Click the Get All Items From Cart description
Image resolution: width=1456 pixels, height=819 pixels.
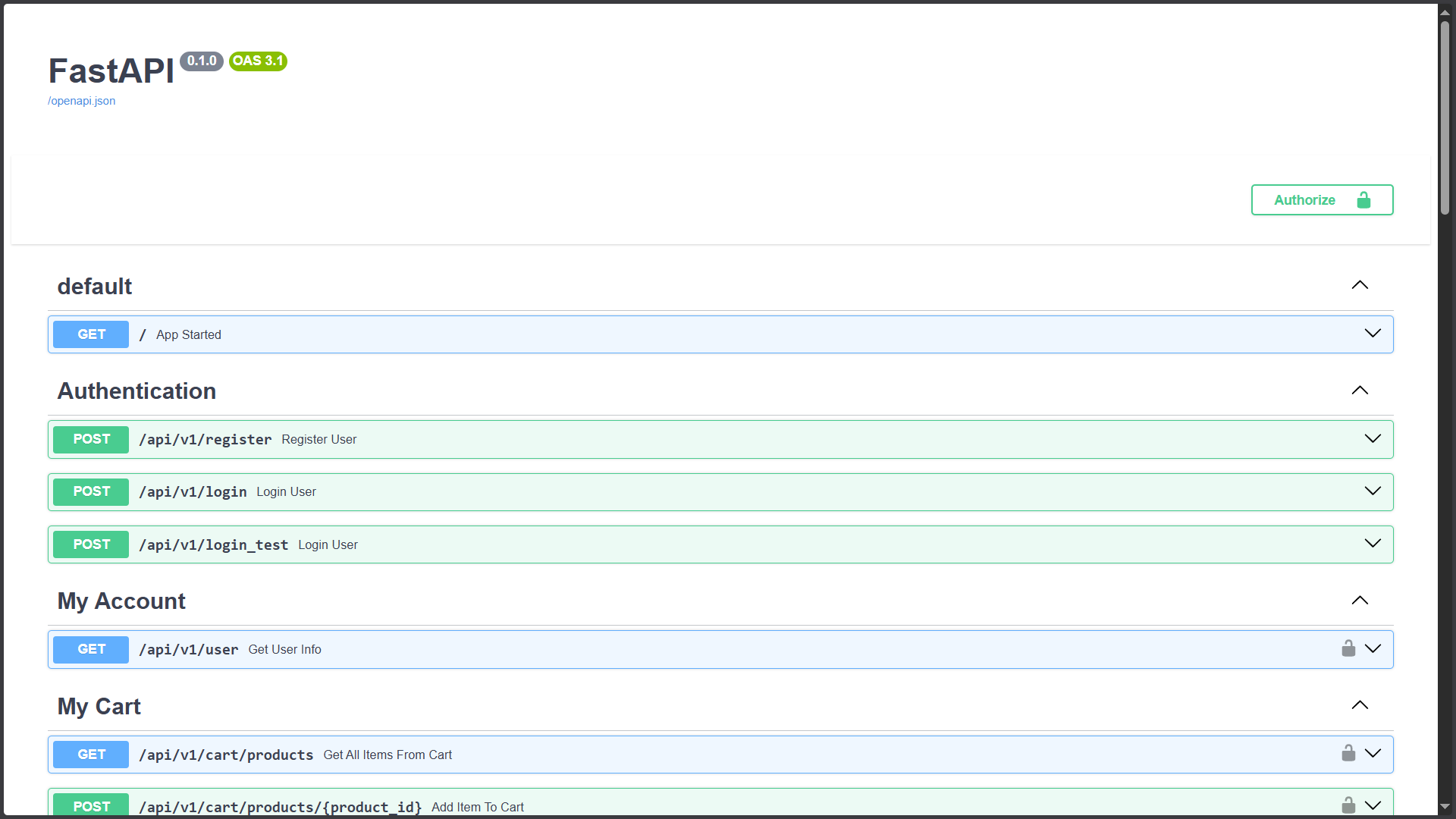point(388,755)
